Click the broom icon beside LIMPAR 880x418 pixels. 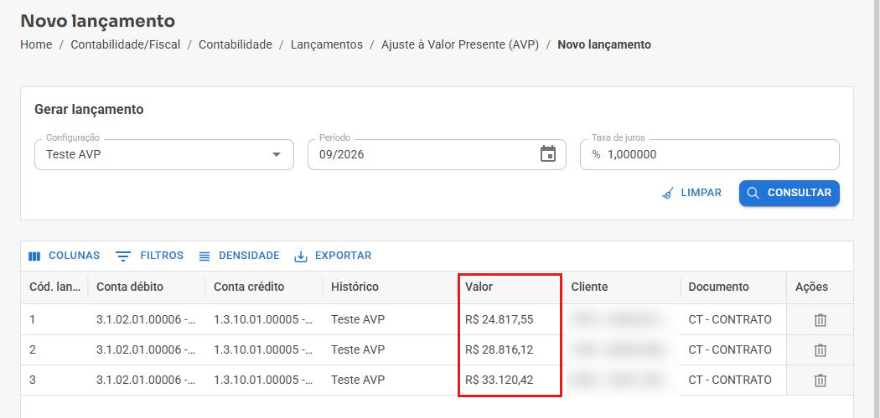point(668,193)
